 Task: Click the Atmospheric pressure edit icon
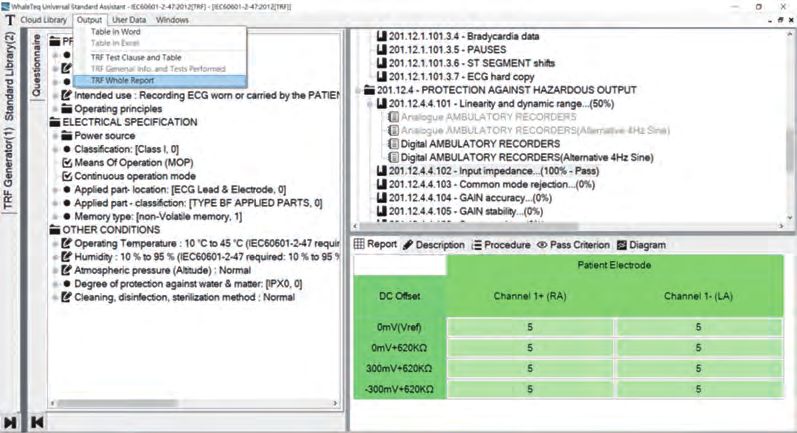click(67, 270)
